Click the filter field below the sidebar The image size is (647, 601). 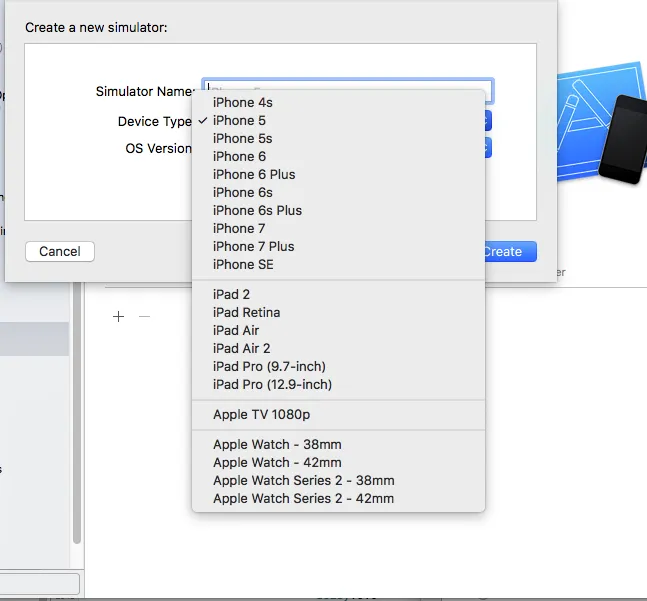point(40,584)
